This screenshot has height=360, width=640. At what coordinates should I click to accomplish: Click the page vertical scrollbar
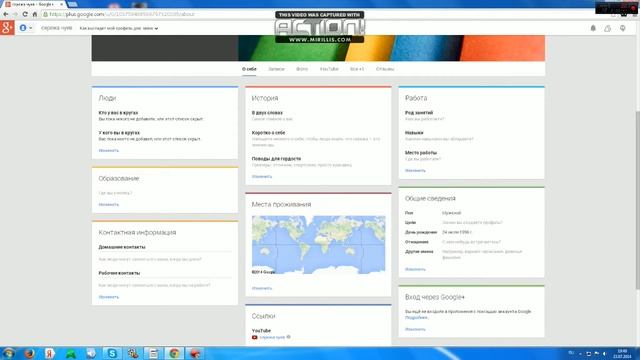[637, 200]
